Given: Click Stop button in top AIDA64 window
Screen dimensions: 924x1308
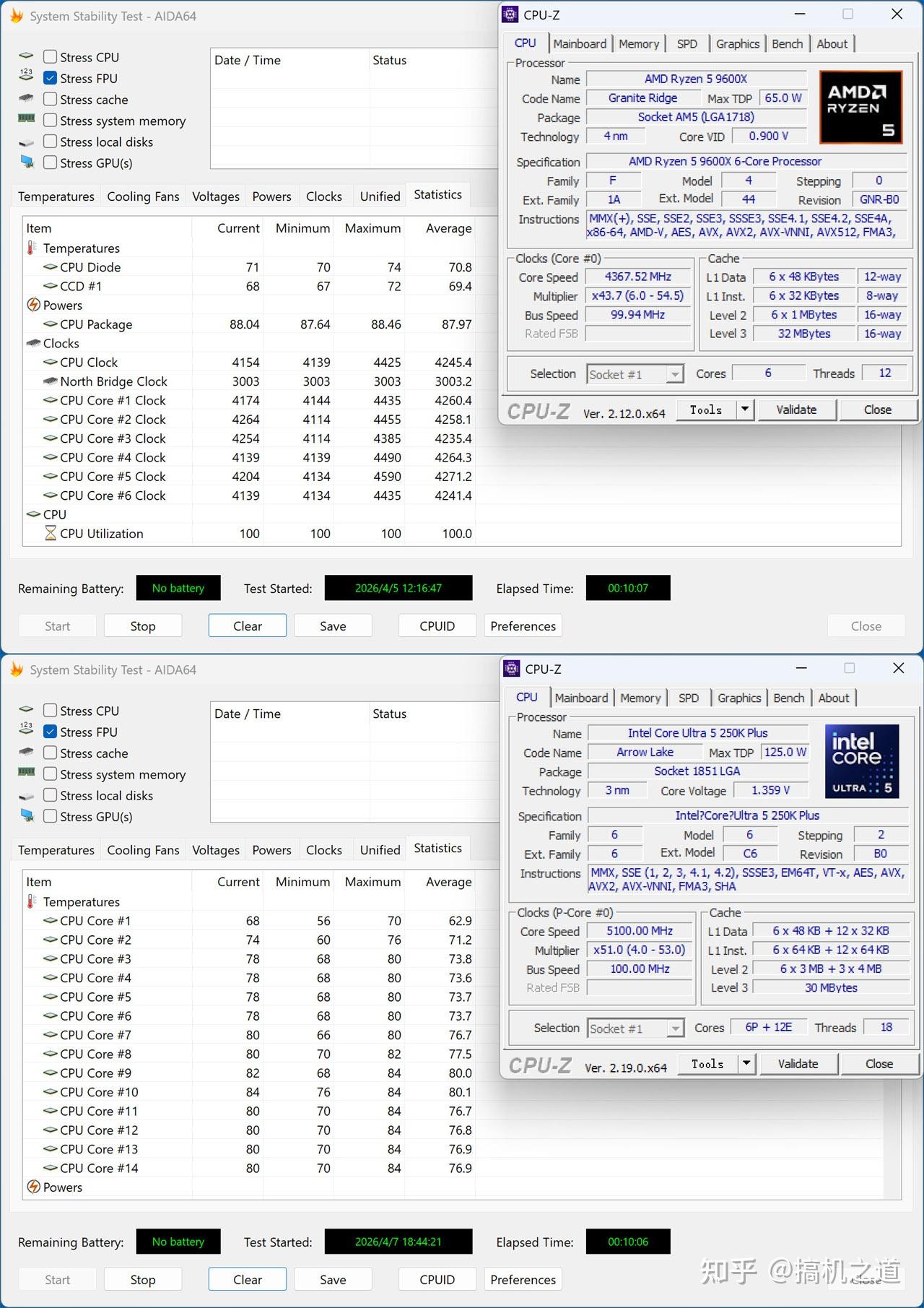Looking at the screenshot, I should [x=143, y=626].
